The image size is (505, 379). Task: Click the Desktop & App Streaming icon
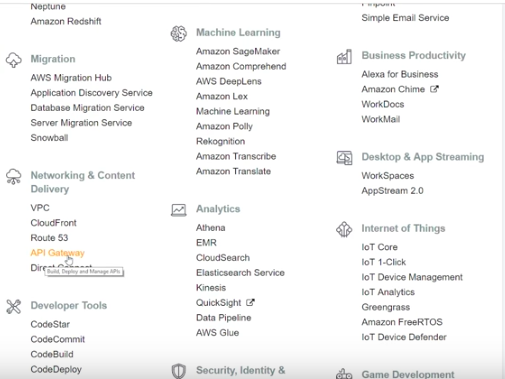click(x=344, y=158)
